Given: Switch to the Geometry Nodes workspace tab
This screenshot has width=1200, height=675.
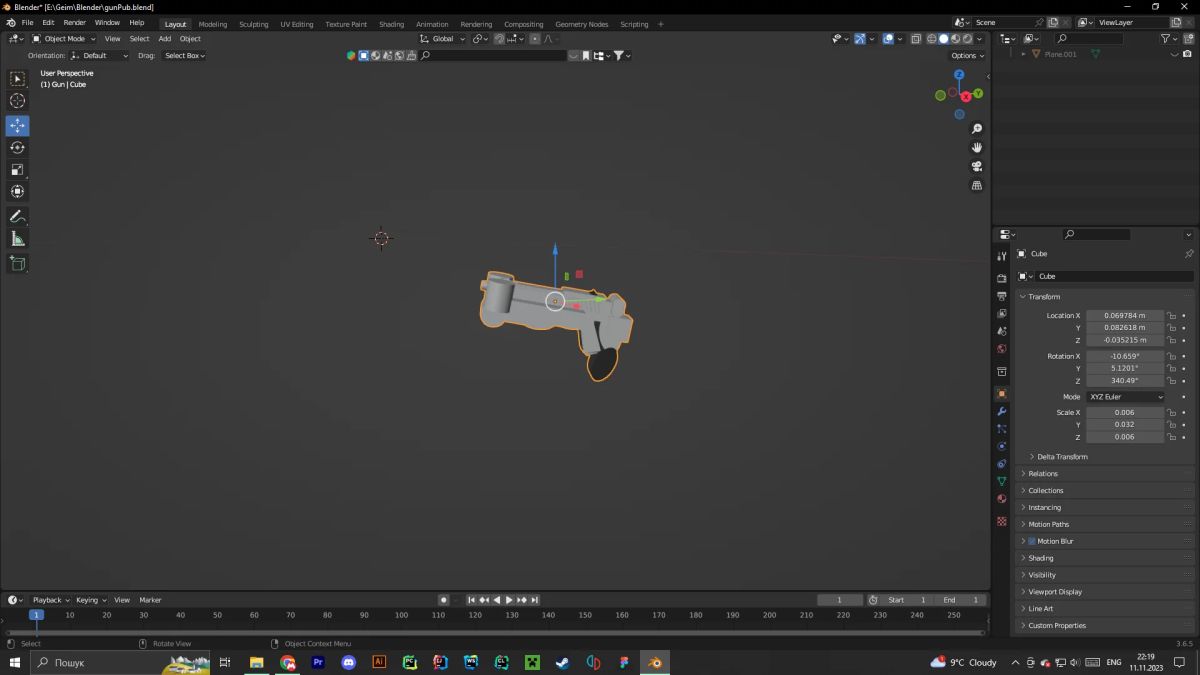Looking at the screenshot, I should 581,24.
